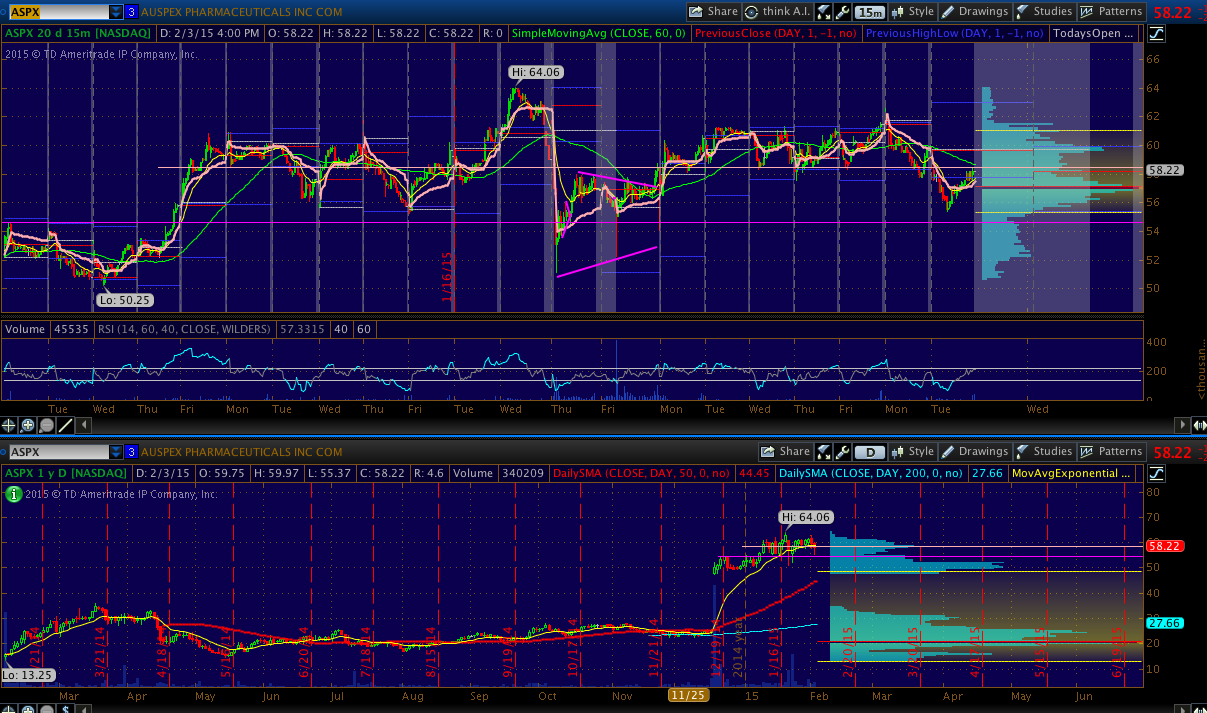1207x713 pixels.
Task: Open Studies menu in upper chart
Action: (1044, 12)
